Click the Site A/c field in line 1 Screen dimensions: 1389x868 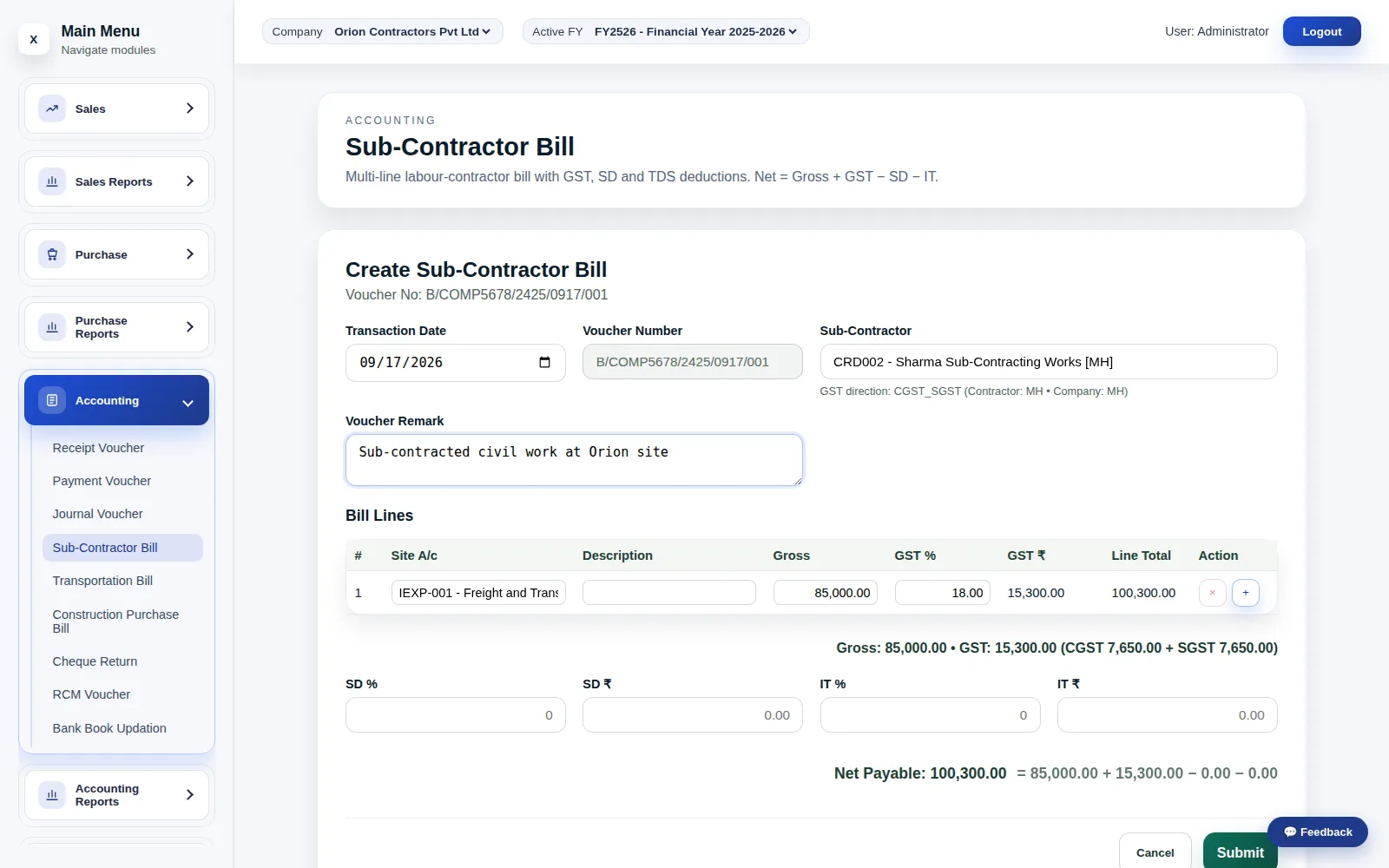478,593
